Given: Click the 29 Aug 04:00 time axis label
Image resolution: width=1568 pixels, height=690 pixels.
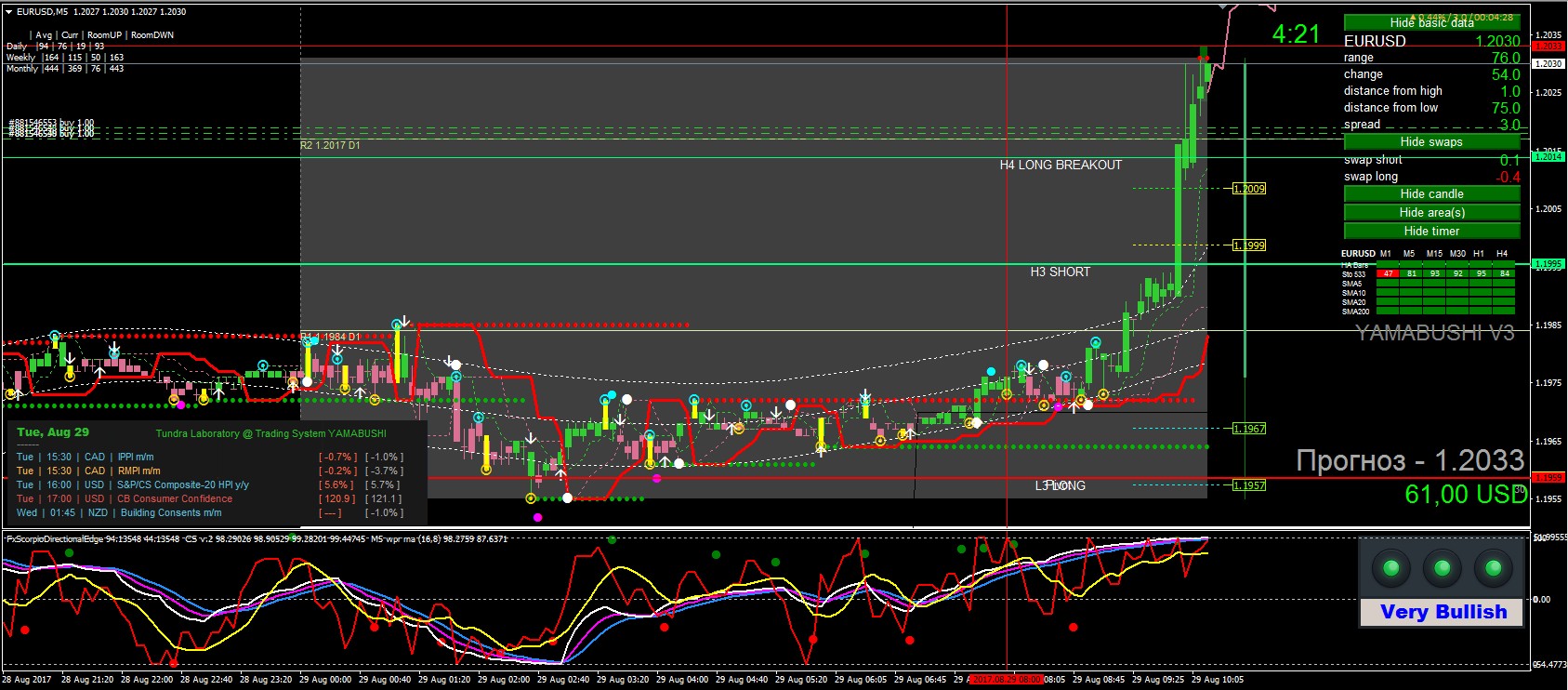Looking at the screenshot, I should click(682, 680).
